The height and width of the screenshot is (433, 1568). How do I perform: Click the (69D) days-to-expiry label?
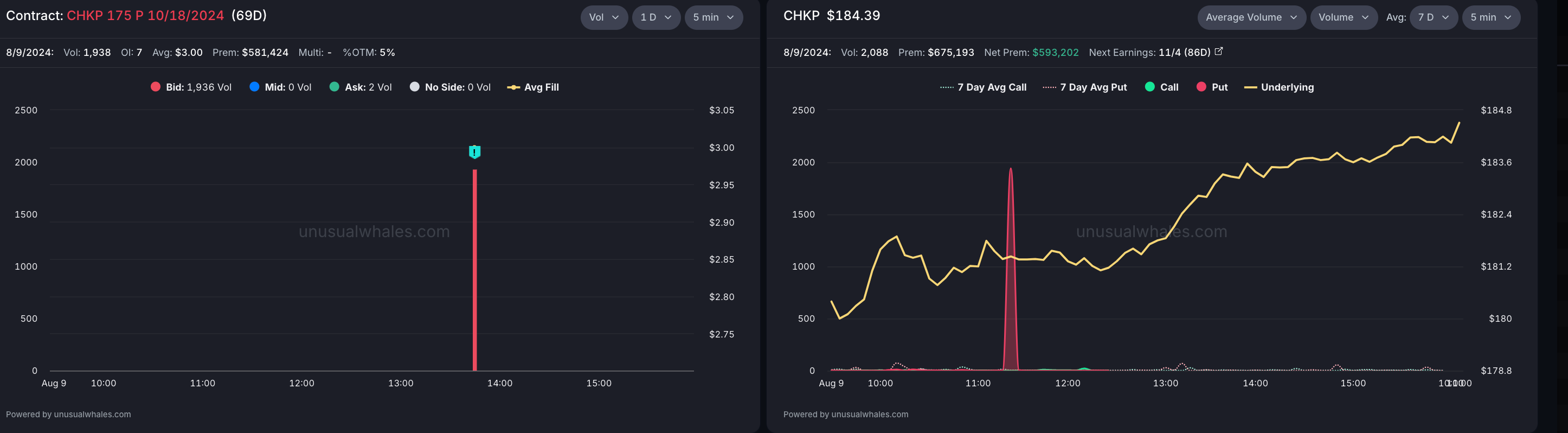pyautogui.click(x=249, y=16)
